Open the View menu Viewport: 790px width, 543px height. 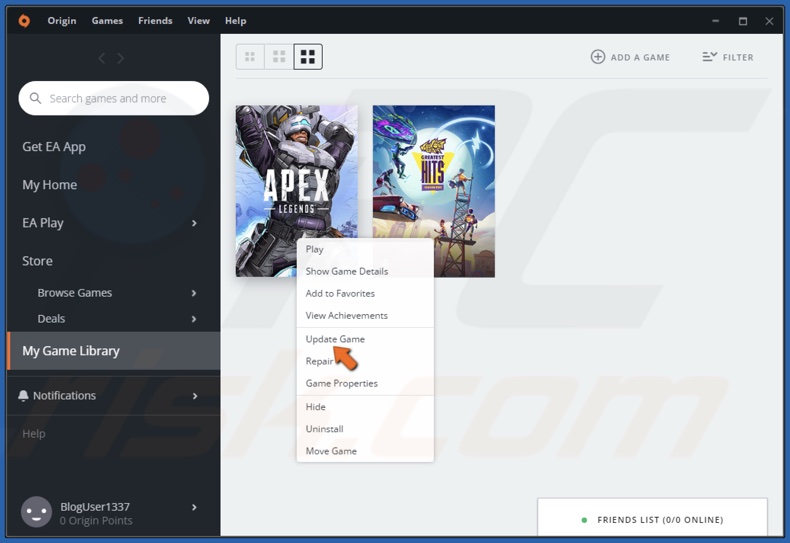coord(199,21)
